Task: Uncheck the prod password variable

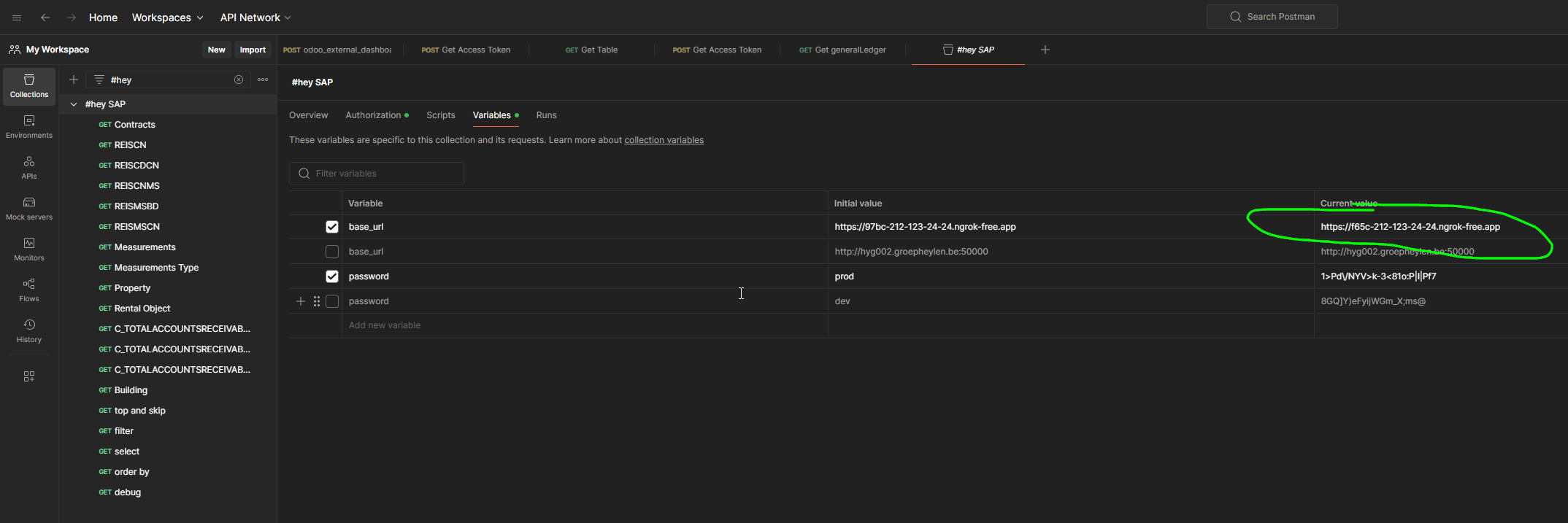Action: [x=332, y=276]
